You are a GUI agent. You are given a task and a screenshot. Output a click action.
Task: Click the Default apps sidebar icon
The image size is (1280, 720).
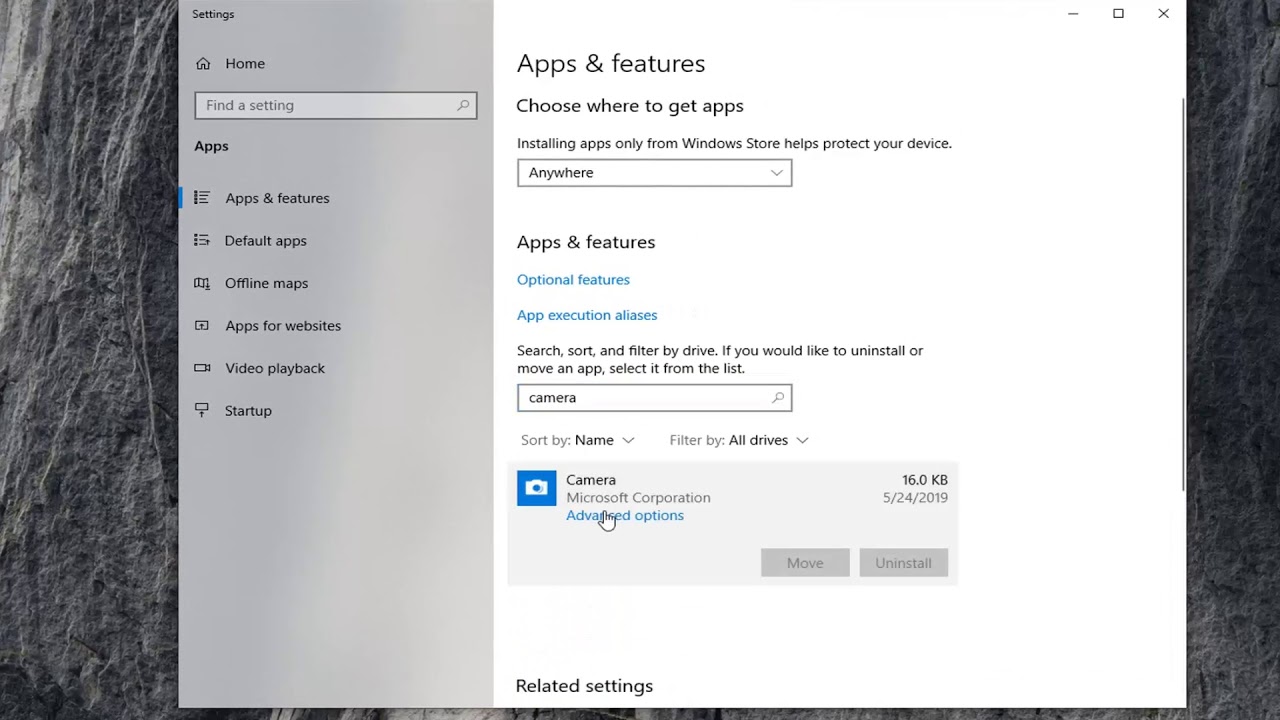click(202, 240)
